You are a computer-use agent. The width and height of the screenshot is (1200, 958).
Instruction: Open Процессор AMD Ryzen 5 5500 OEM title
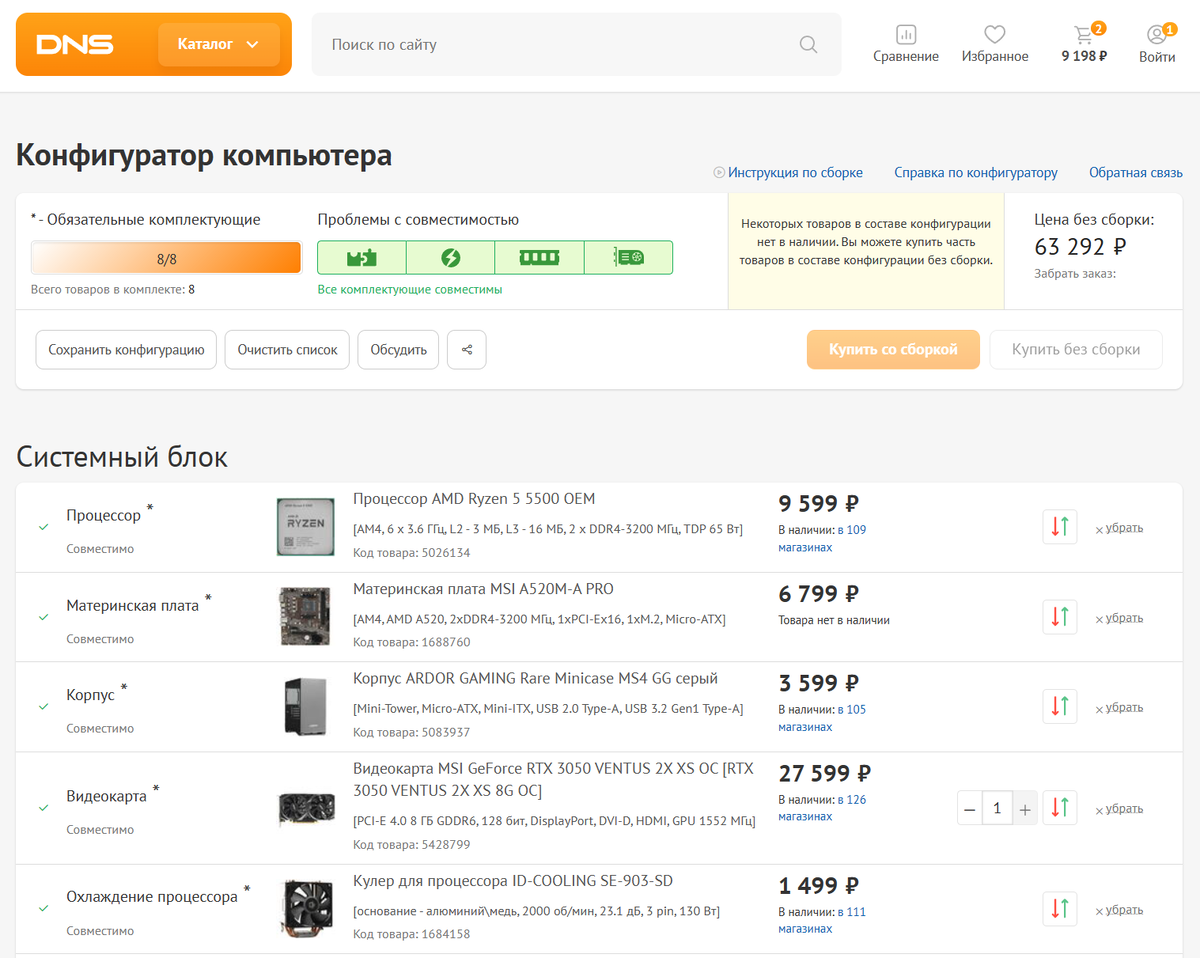(474, 499)
